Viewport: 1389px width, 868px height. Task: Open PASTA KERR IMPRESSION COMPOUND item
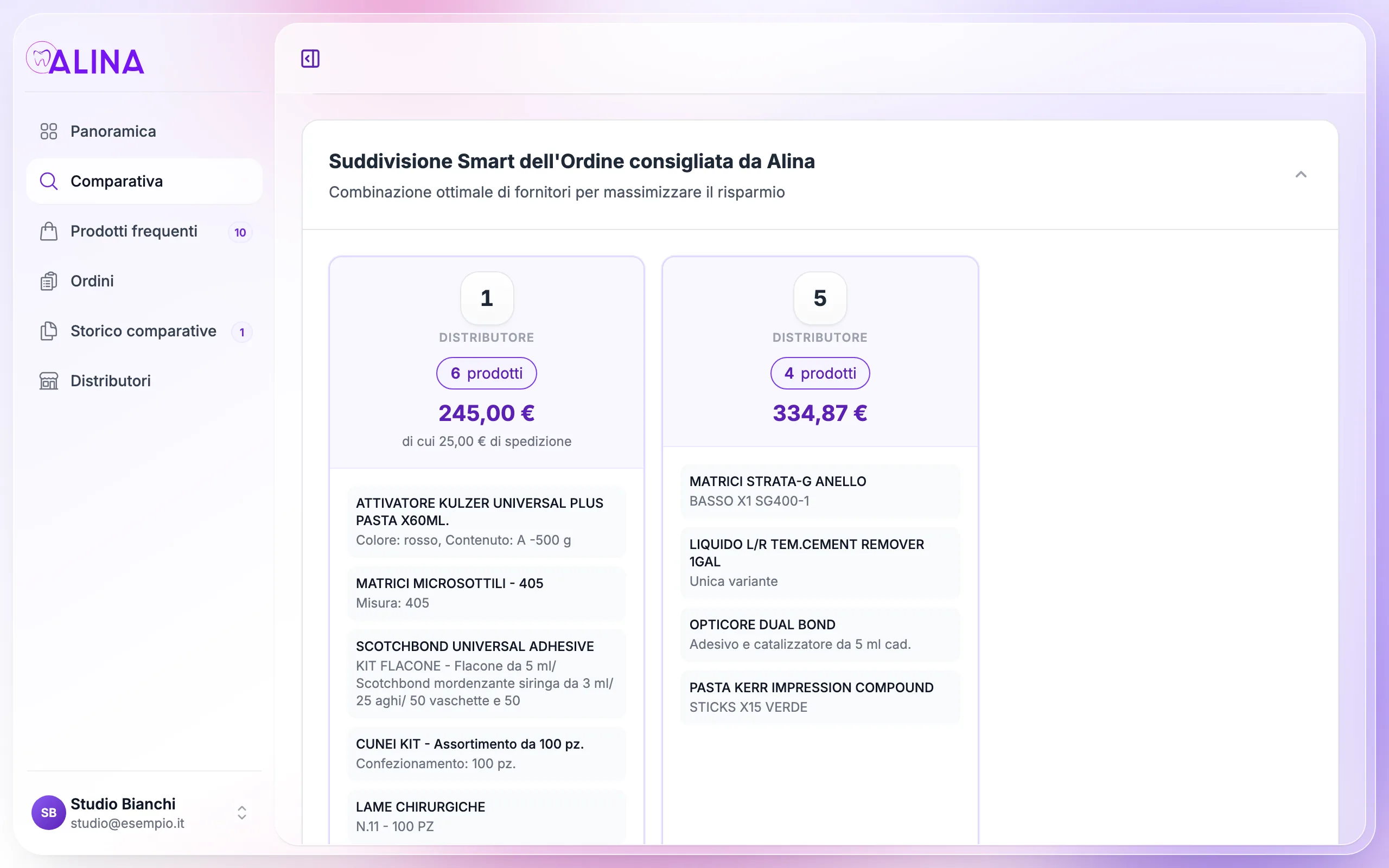coord(820,698)
